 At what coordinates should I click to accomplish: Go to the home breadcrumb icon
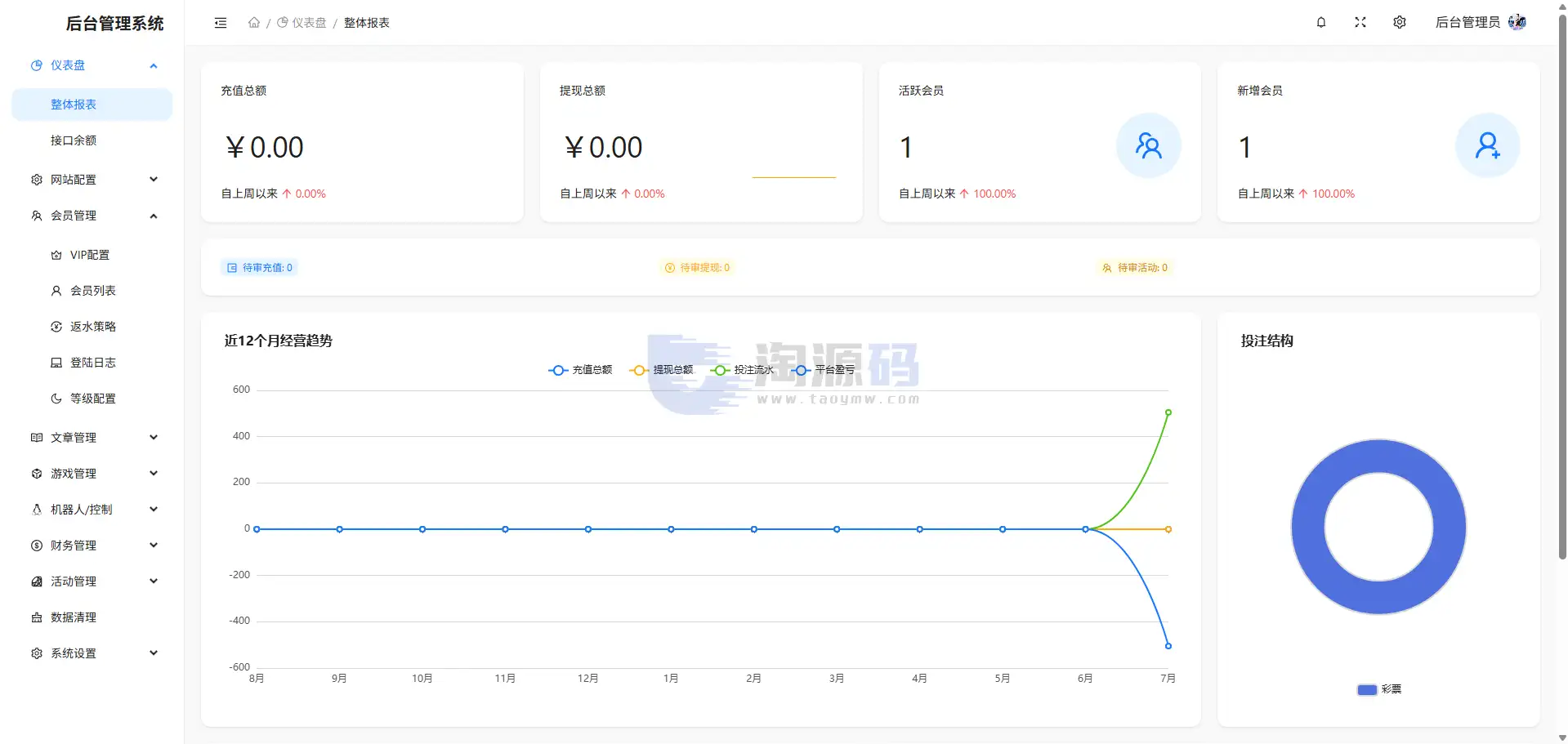click(x=254, y=23)
